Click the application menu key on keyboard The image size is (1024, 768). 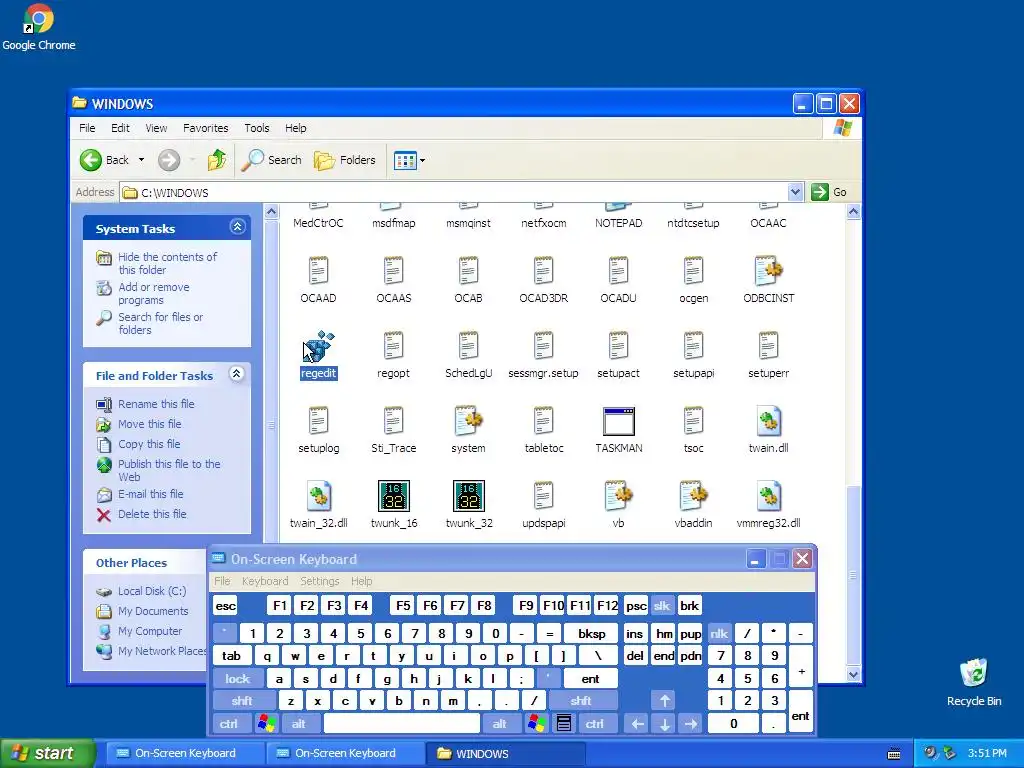(x=564, y=724)
